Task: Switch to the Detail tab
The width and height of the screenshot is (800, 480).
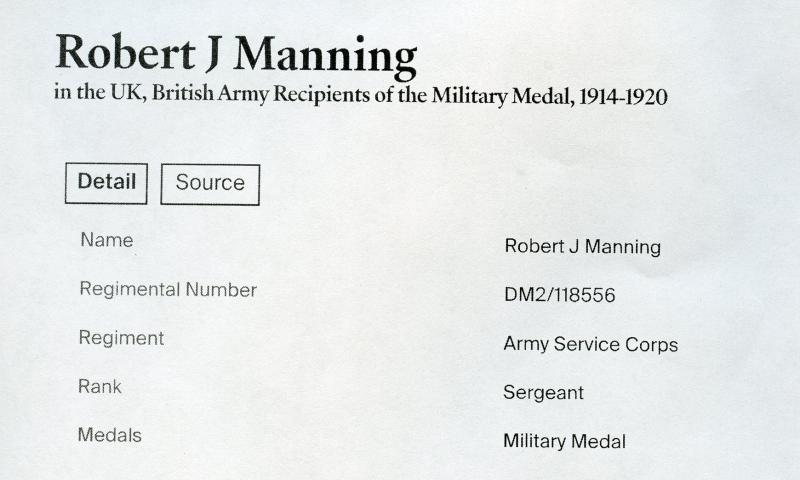Action: (106, 183)
